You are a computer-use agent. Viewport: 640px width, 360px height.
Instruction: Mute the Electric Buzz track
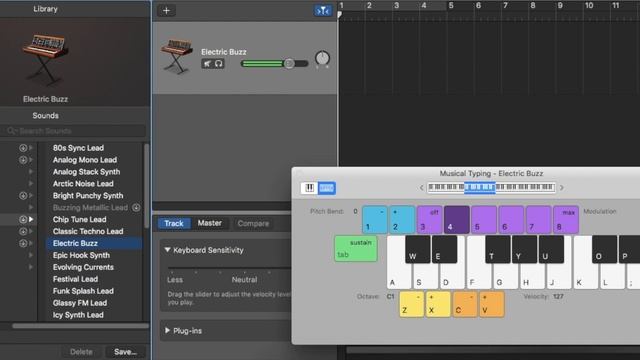(207, 64)
